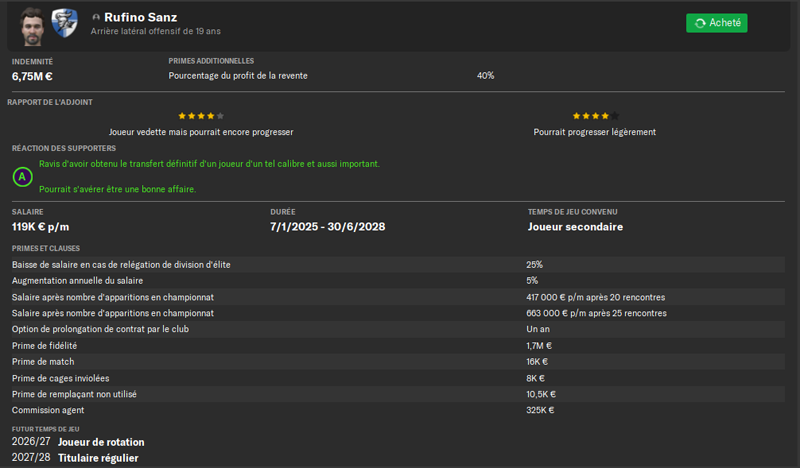Click the current ability star rating
This screenshot has width=800, height=468.
[201, 116]
